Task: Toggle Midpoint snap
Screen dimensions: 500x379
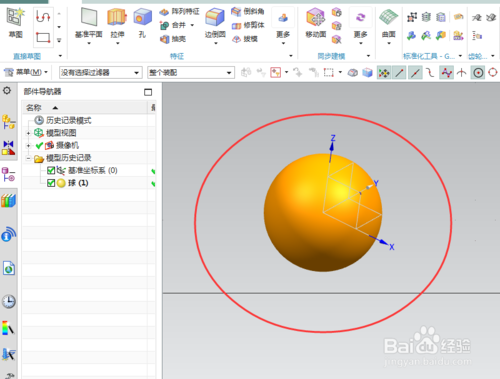Action: (x=415, y=72)
